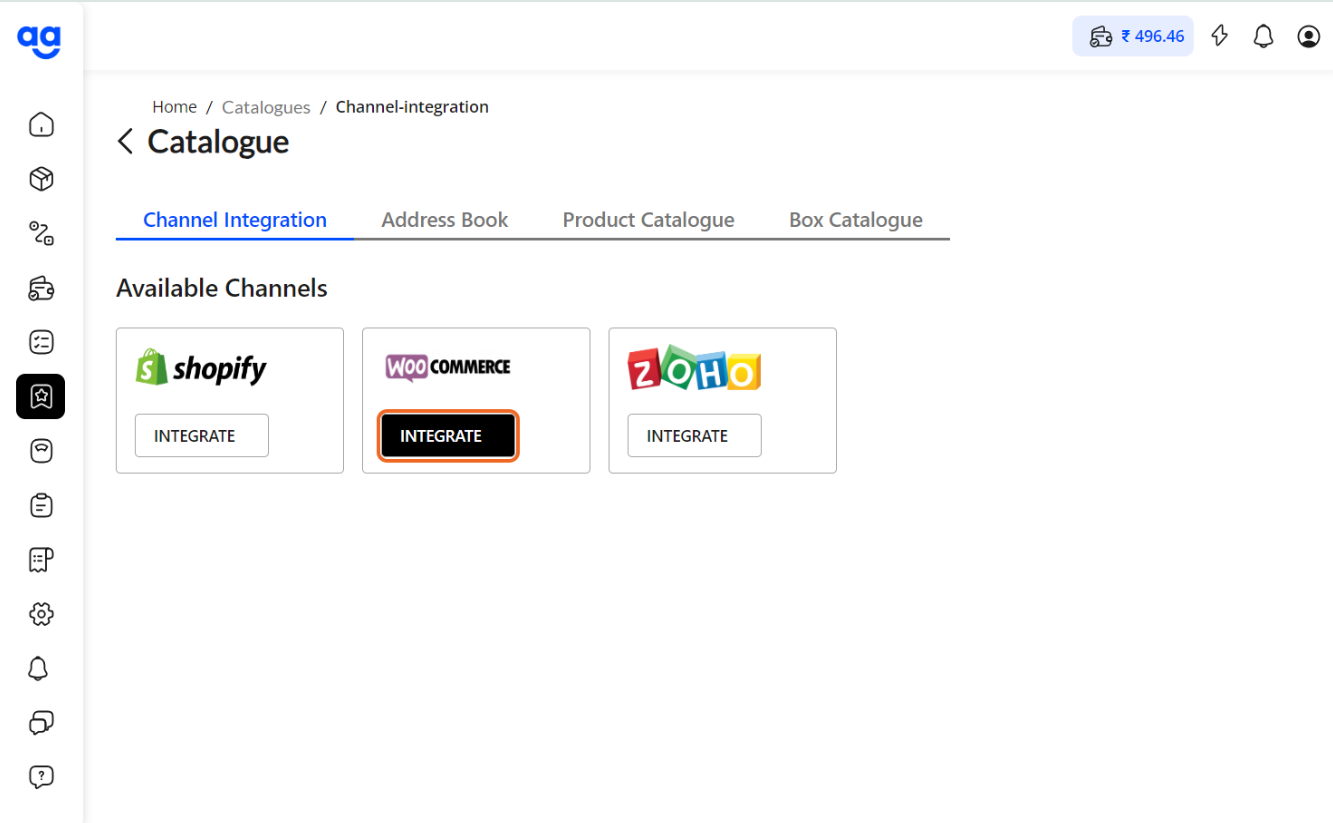The image size is (1333, 823).
Task: Open the package box icon in sidebar
Action: coord(41,179)
